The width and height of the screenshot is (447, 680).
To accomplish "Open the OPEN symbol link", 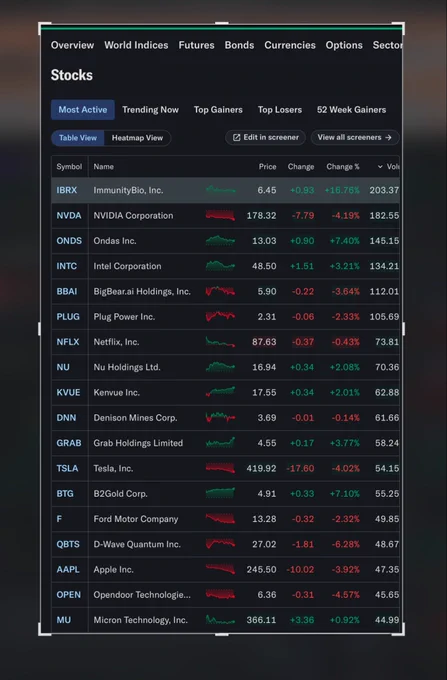I will coord(69,595).
